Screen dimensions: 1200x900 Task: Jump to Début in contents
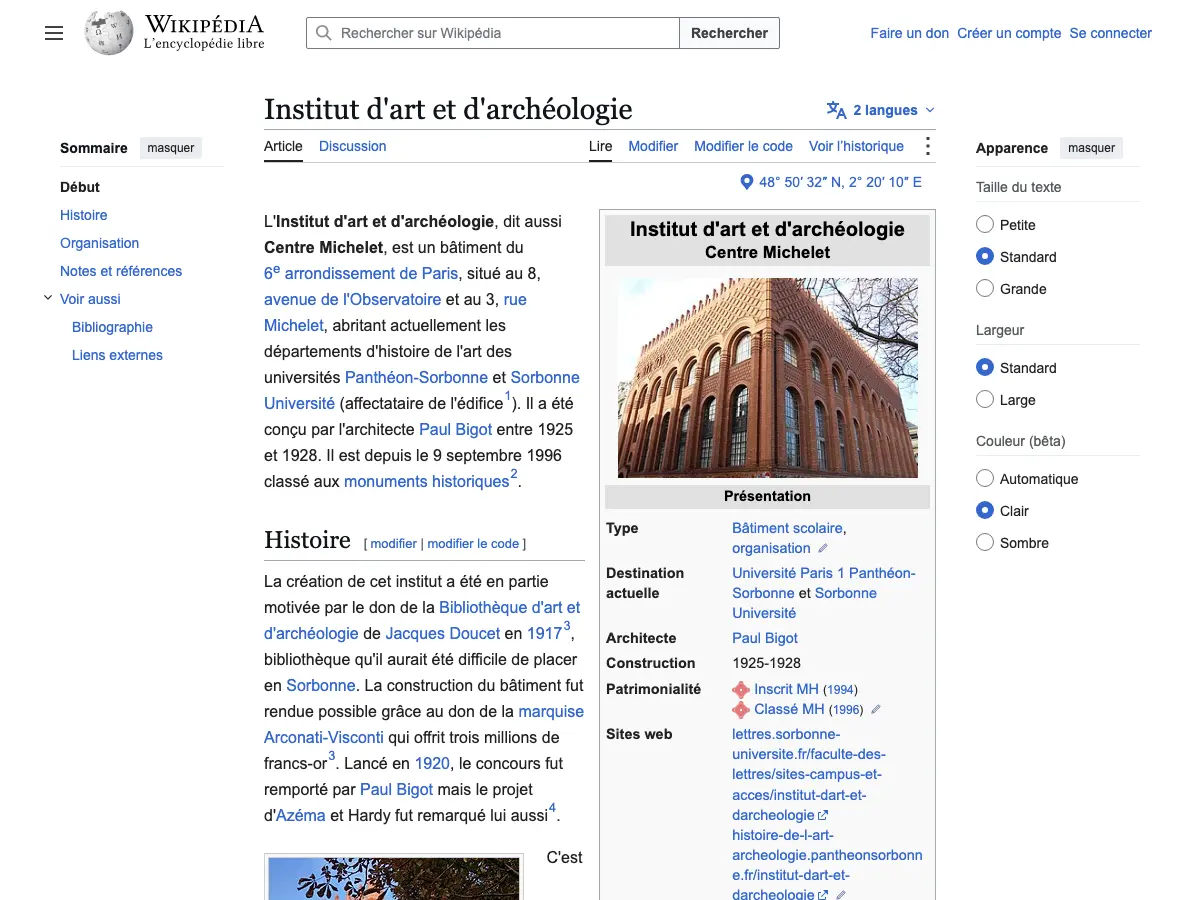80,187
